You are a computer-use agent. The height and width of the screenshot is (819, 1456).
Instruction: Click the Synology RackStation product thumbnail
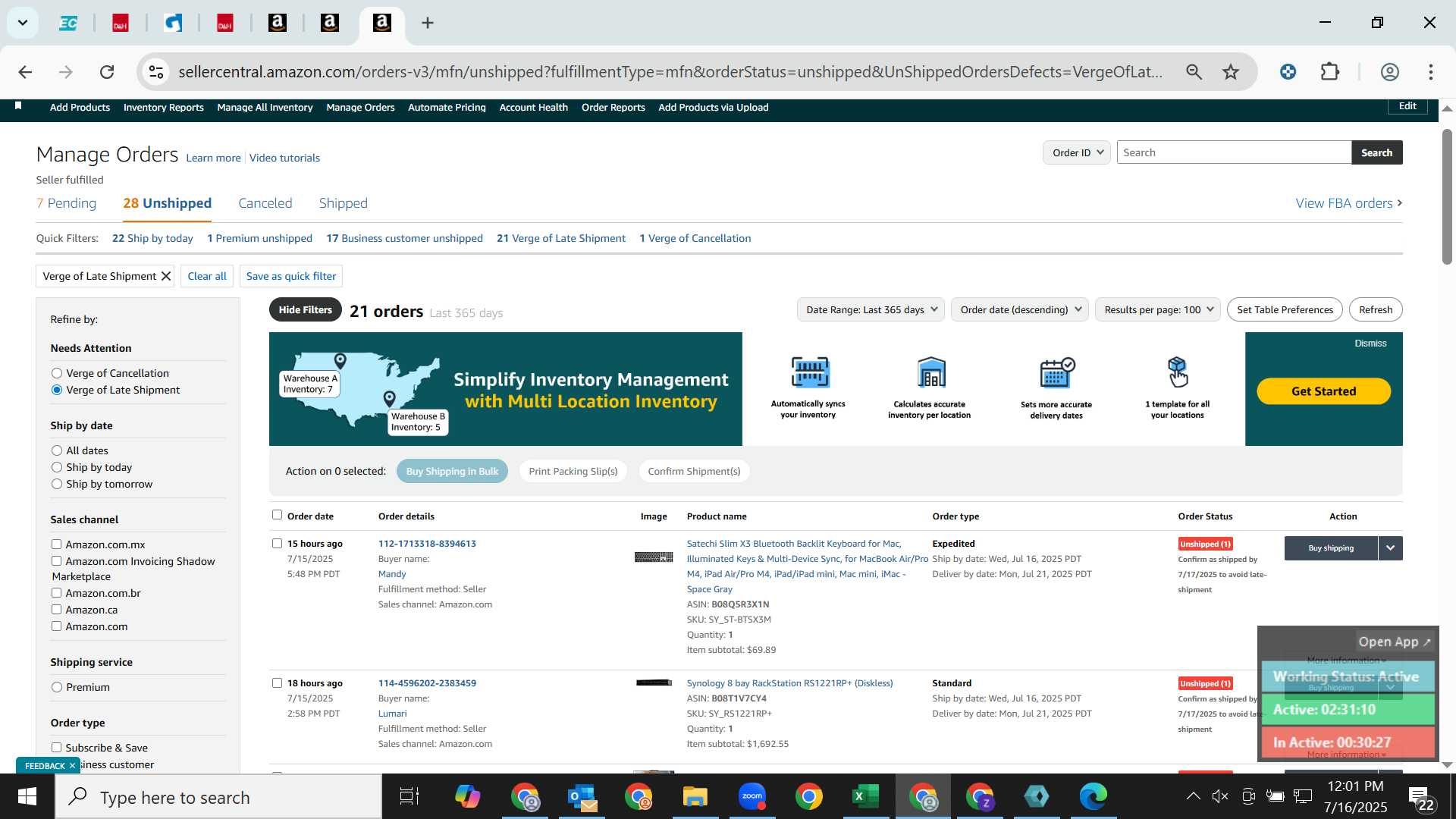(654, 682)
